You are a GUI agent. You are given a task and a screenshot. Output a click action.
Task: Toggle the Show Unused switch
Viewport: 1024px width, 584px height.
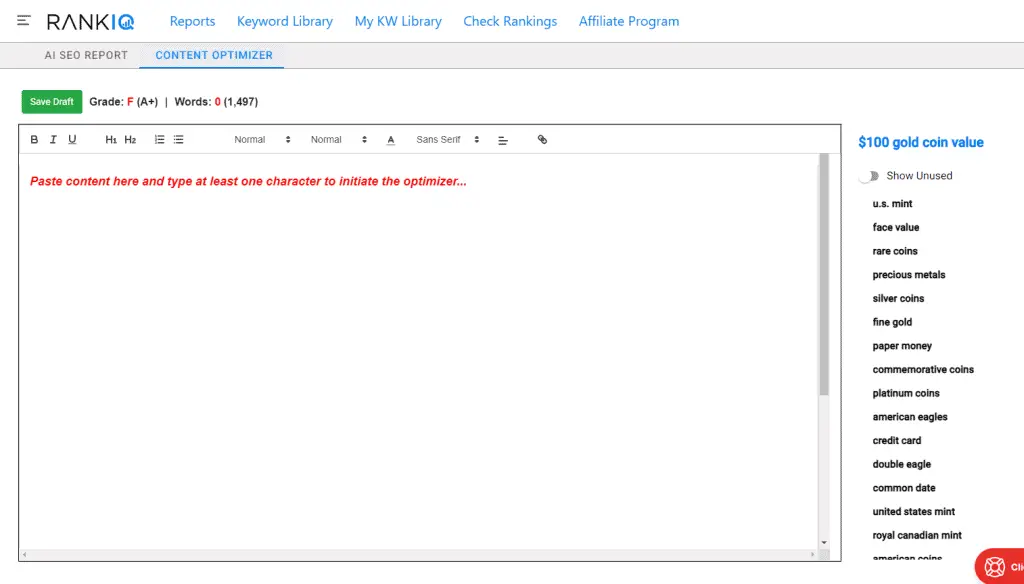pyautogui.click(x=869, y=176)
